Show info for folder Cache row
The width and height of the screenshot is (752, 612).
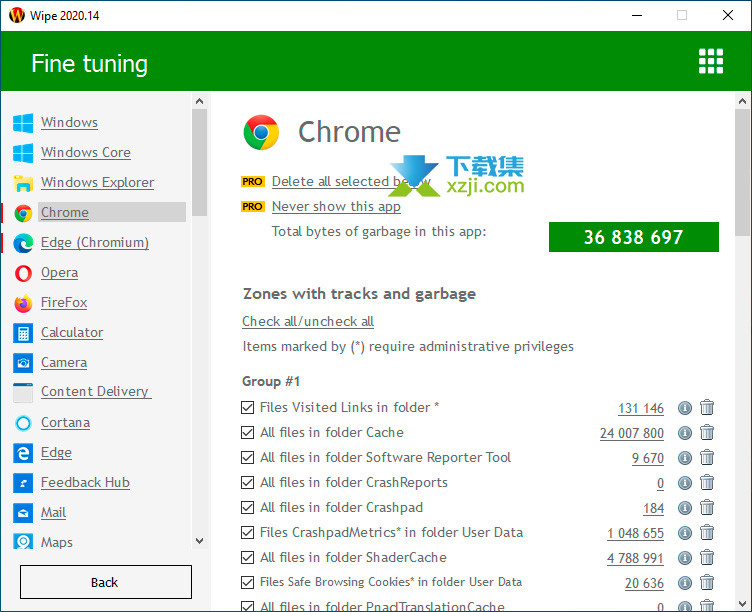tap(685, 433)
